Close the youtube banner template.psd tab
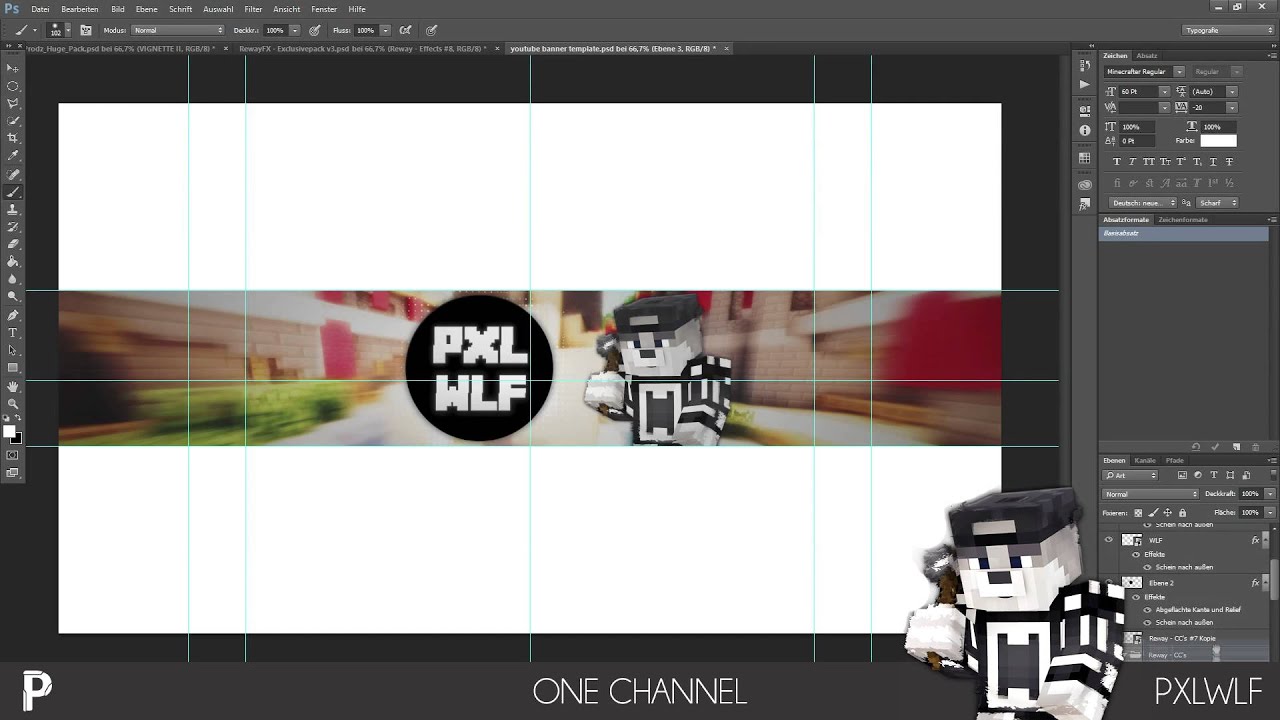The width and height of the screenshot is (1280, 720). tap(726, 48)
